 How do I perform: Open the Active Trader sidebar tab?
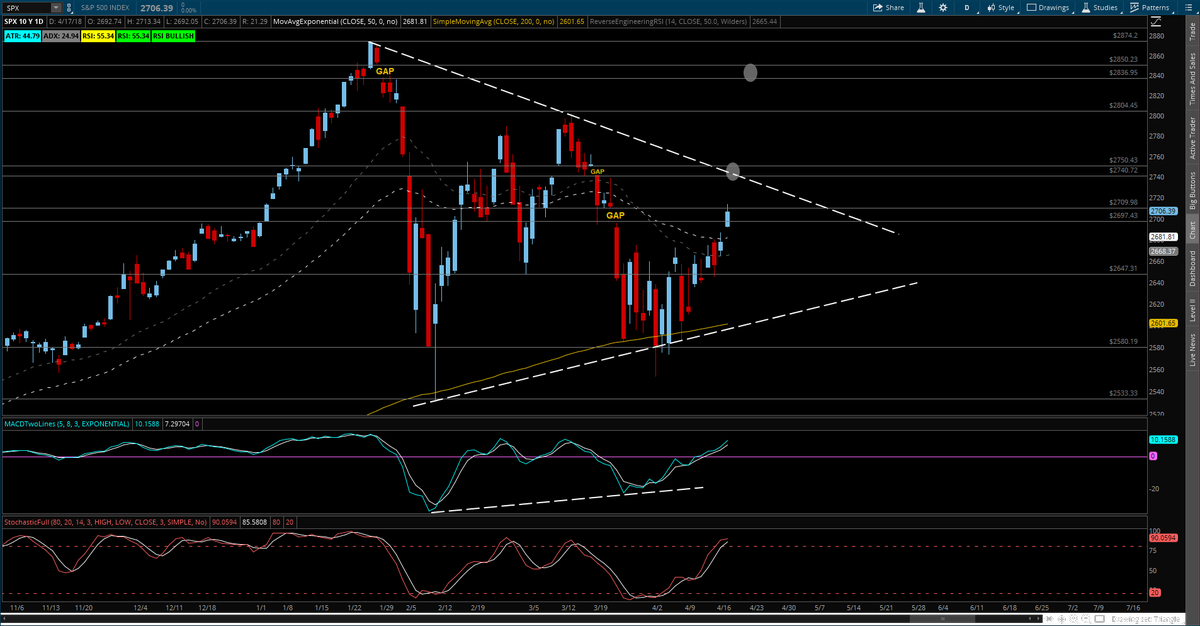coord(1191,139)
